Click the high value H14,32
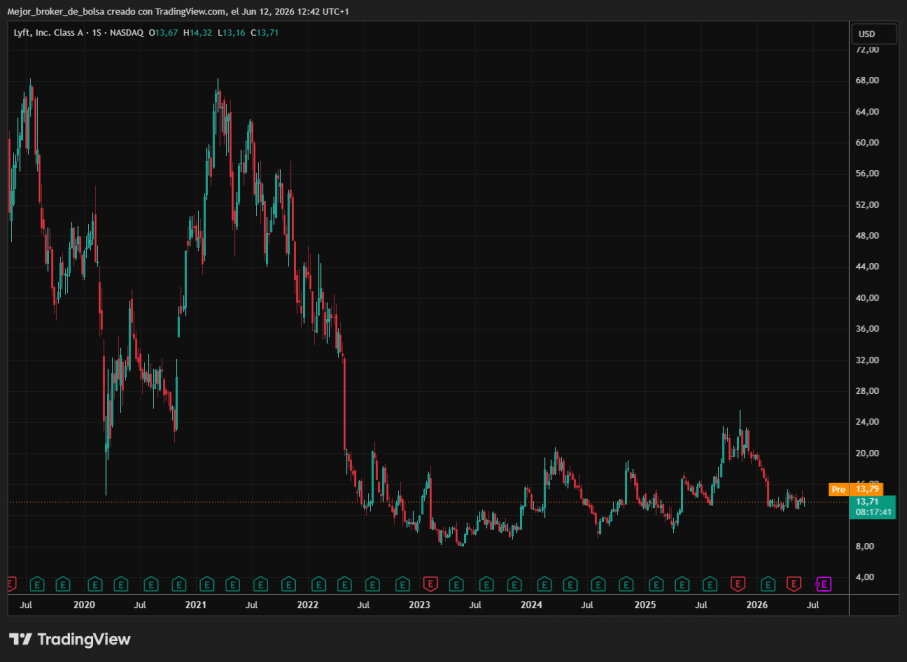 197,33
